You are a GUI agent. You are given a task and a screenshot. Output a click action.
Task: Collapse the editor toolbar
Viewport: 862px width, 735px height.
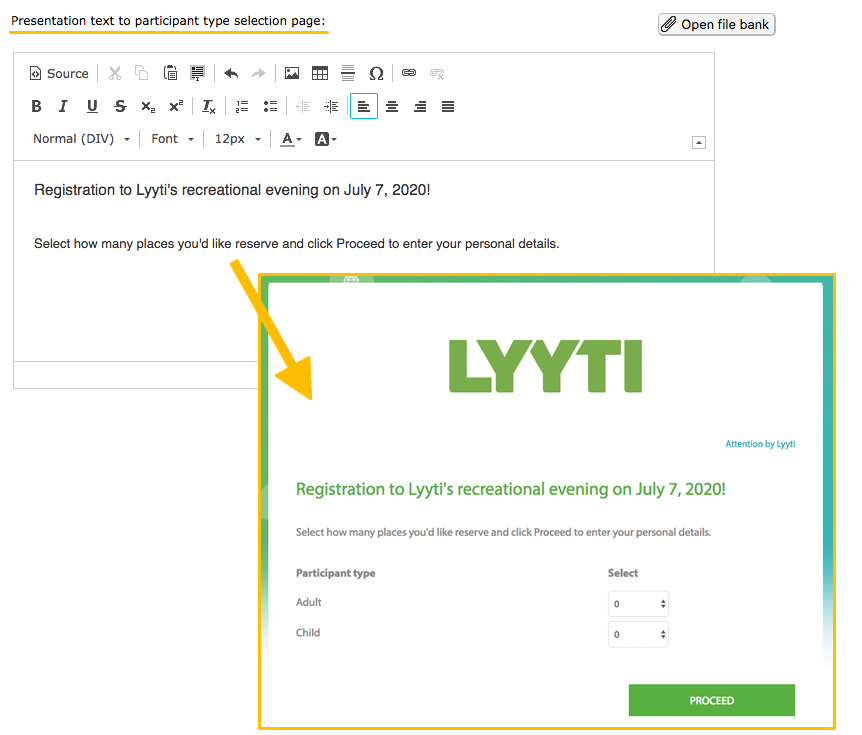(x=699, y=143)
